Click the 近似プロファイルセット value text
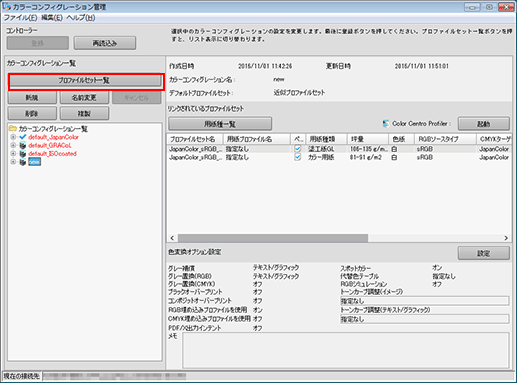 click(x=299, y=93)
